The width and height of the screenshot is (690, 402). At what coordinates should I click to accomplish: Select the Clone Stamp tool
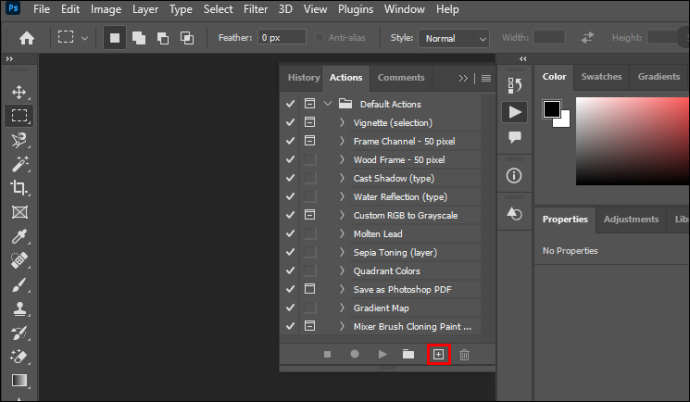(19, 309)
